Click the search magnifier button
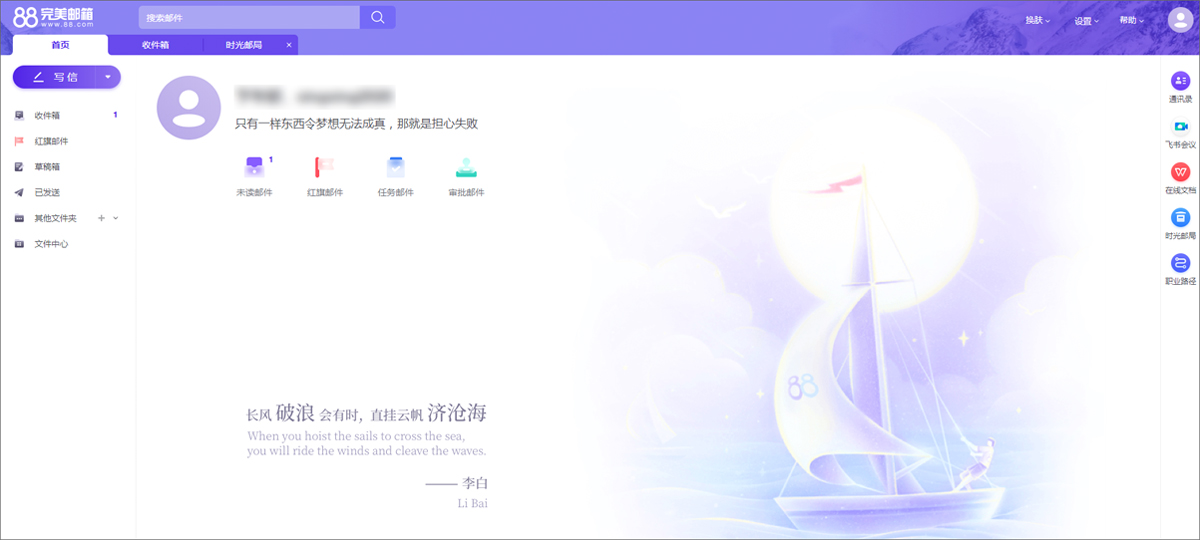The width and height of the screenshot is (1200, 540). 377,17
